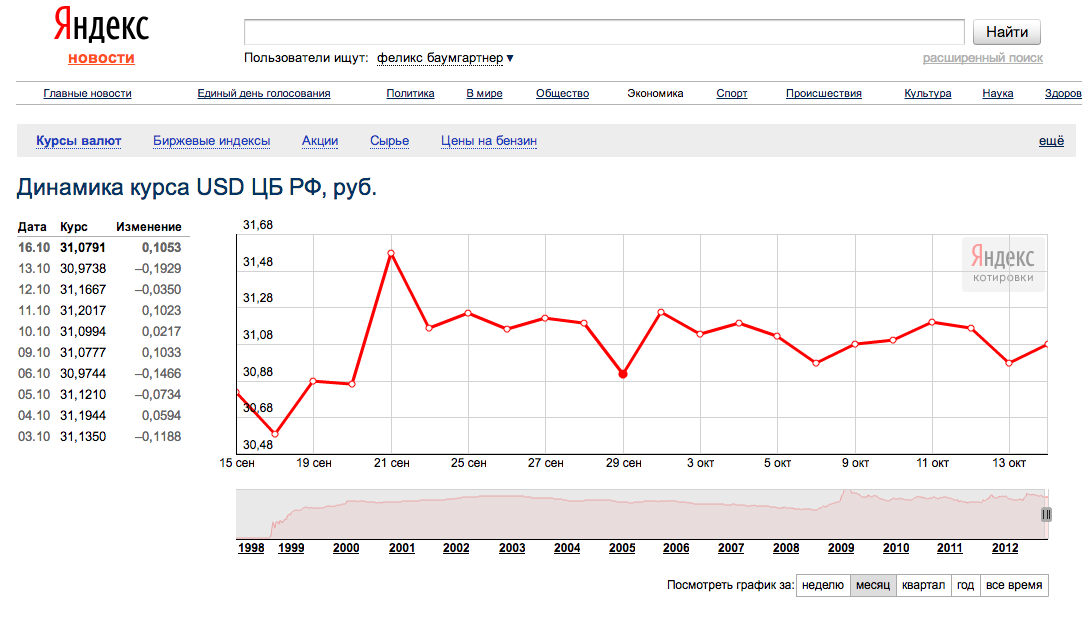The image size is (1082, 617).
Task: Click in the search input field
Action: [604, 32]
